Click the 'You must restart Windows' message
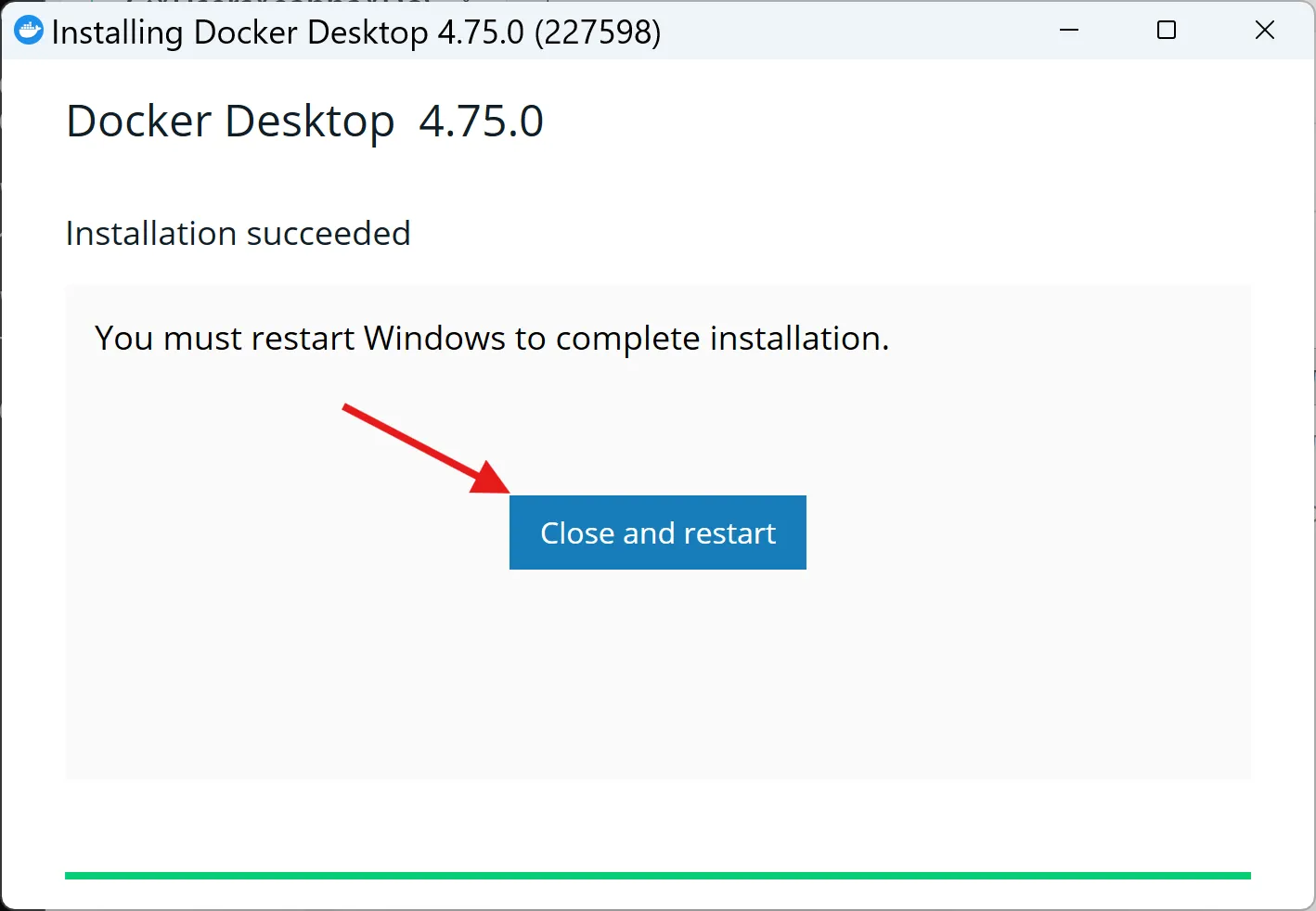Screen dimensions: 1316x911 [492, 339]
